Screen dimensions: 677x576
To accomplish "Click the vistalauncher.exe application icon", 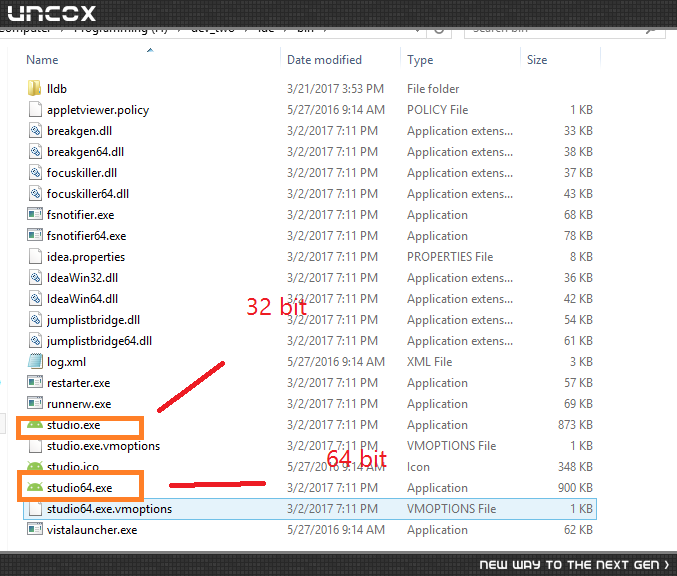I will pos(35,529).
